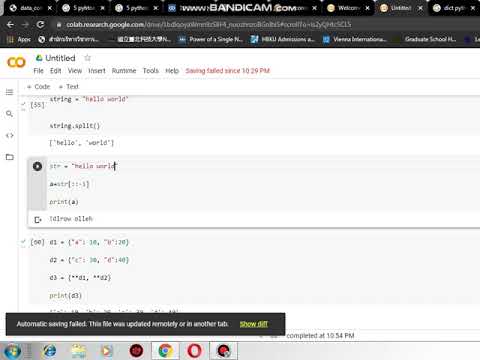
Task: Reload the Colab page
Action: [x=40, y=25]
